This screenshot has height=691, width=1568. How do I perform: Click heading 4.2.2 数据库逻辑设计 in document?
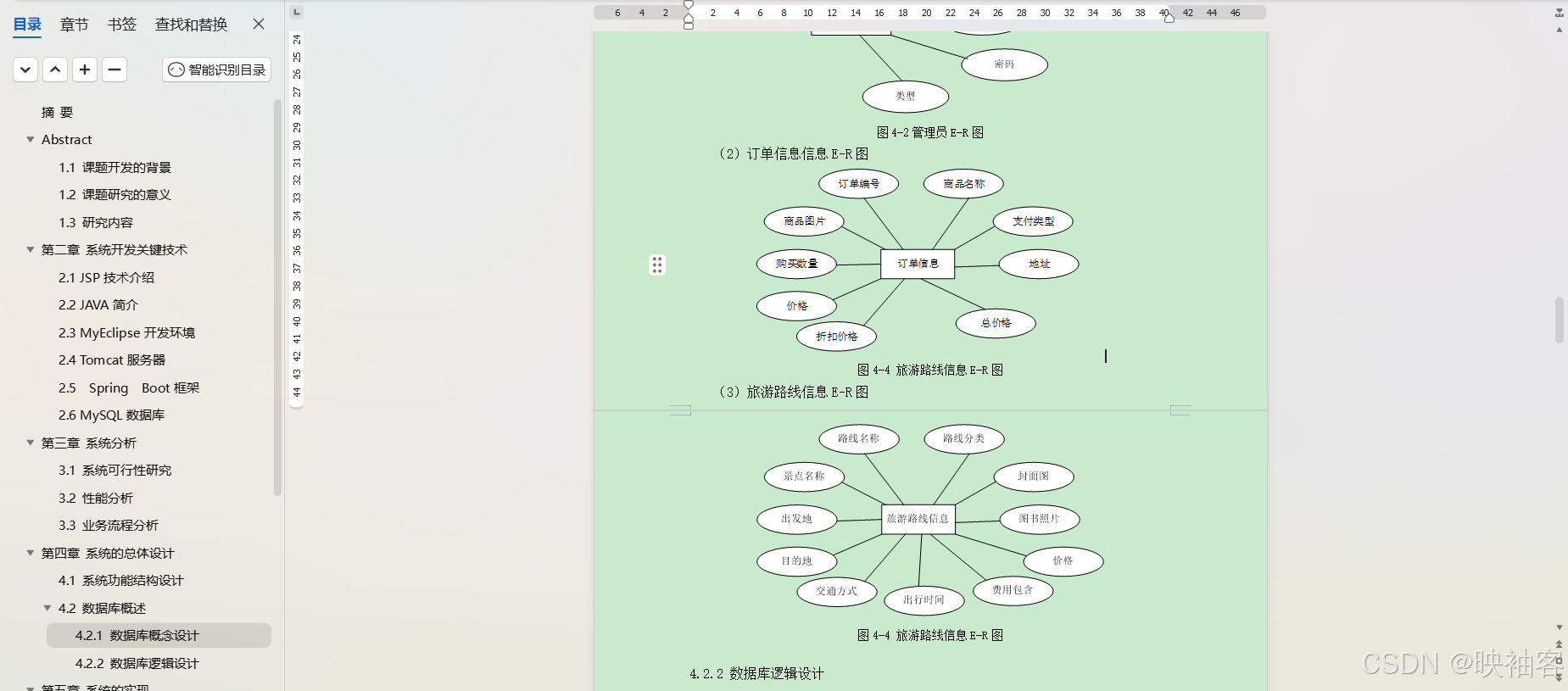pyautogui.click(x=756, y=673)
